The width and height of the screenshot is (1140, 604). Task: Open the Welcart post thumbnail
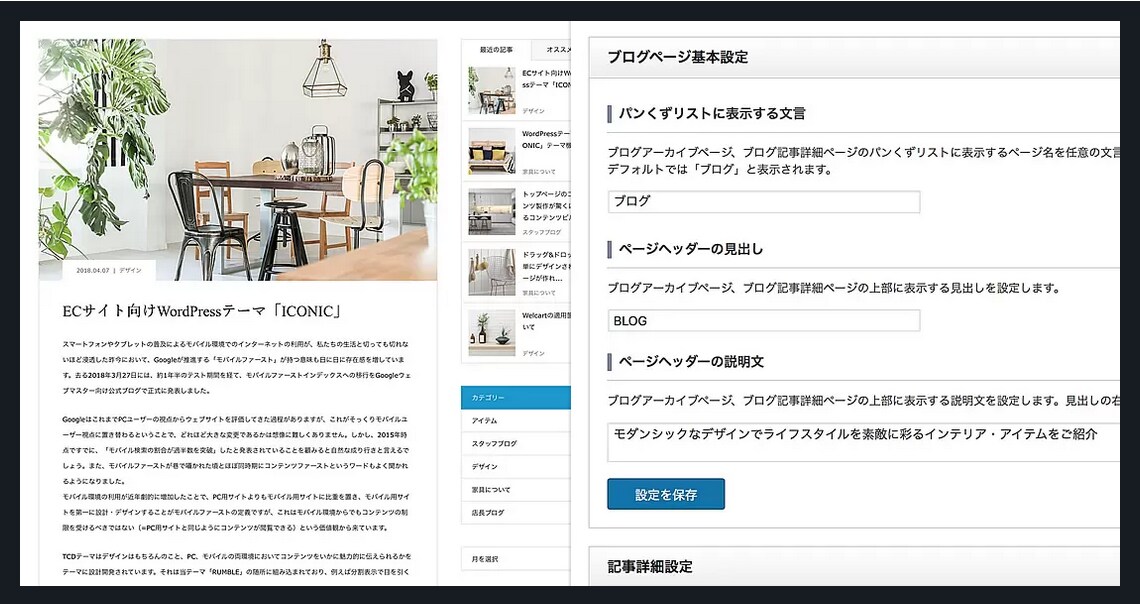click(x=491, y=333)
